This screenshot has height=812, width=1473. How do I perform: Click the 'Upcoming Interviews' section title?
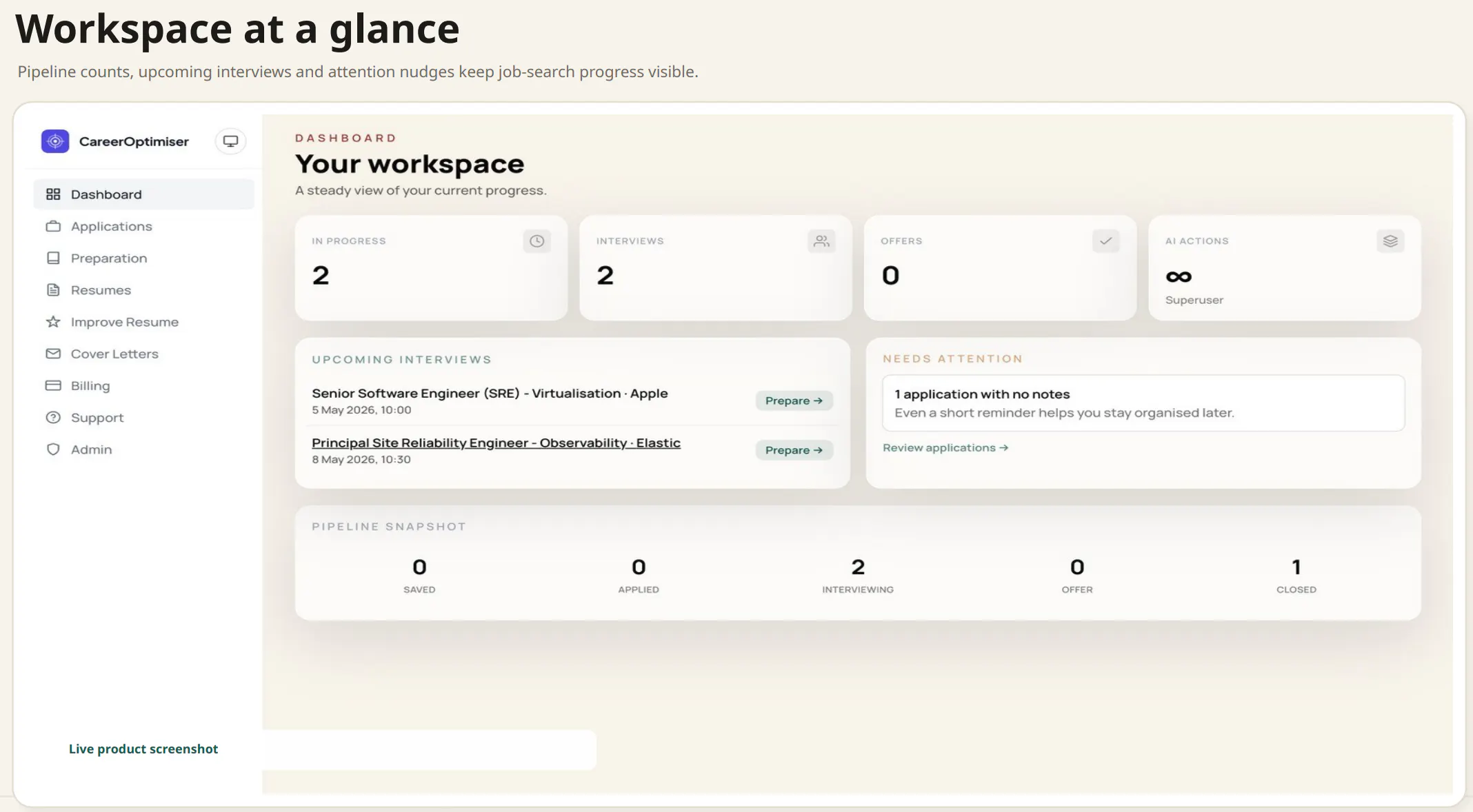401,360
